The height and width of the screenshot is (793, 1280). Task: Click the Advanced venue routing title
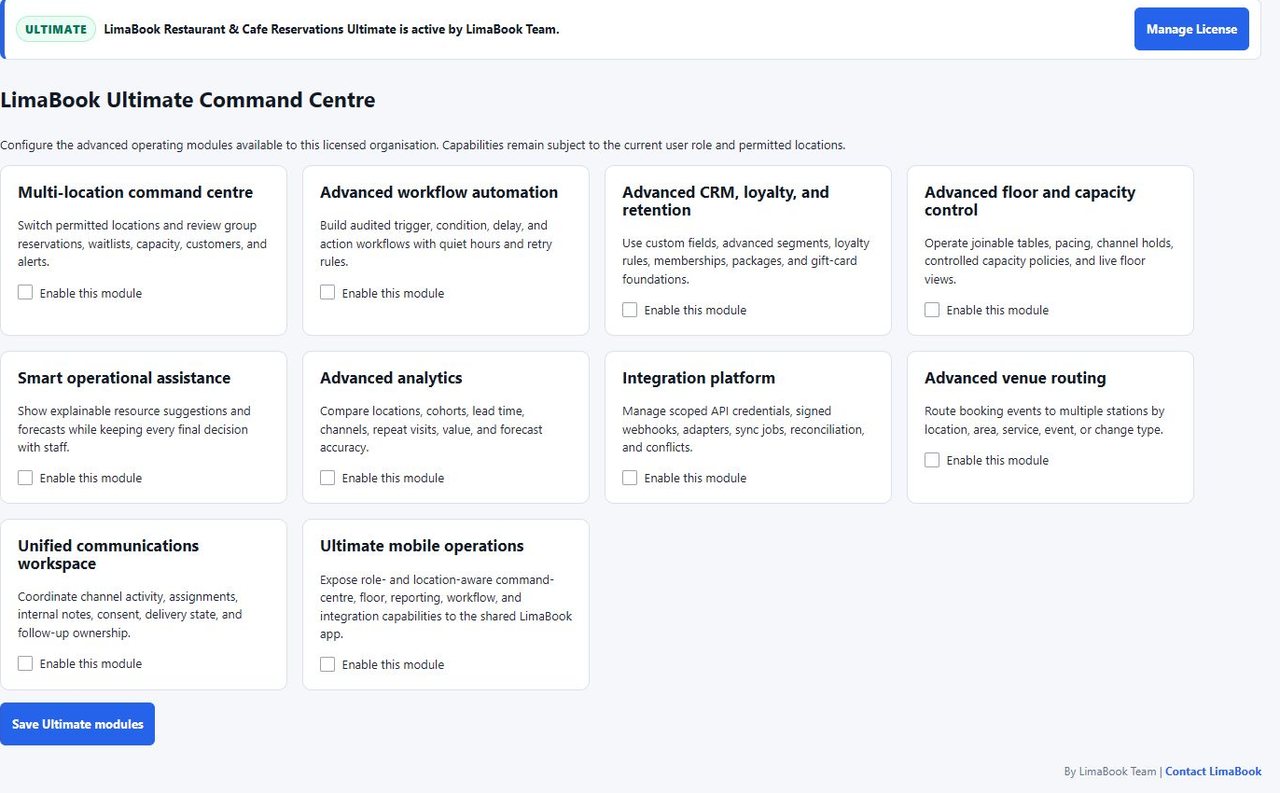point(1015,378)
